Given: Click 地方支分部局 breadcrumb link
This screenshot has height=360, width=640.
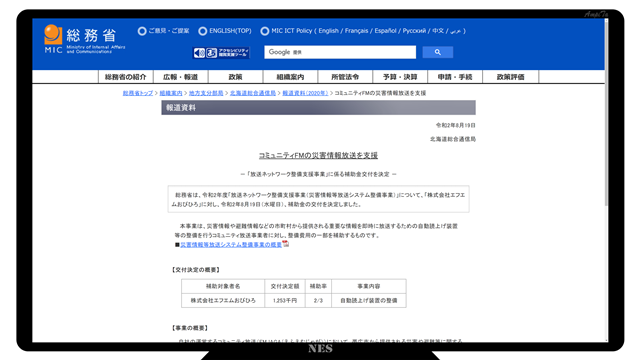Looking at the screenshot, I should pos(206,93).
